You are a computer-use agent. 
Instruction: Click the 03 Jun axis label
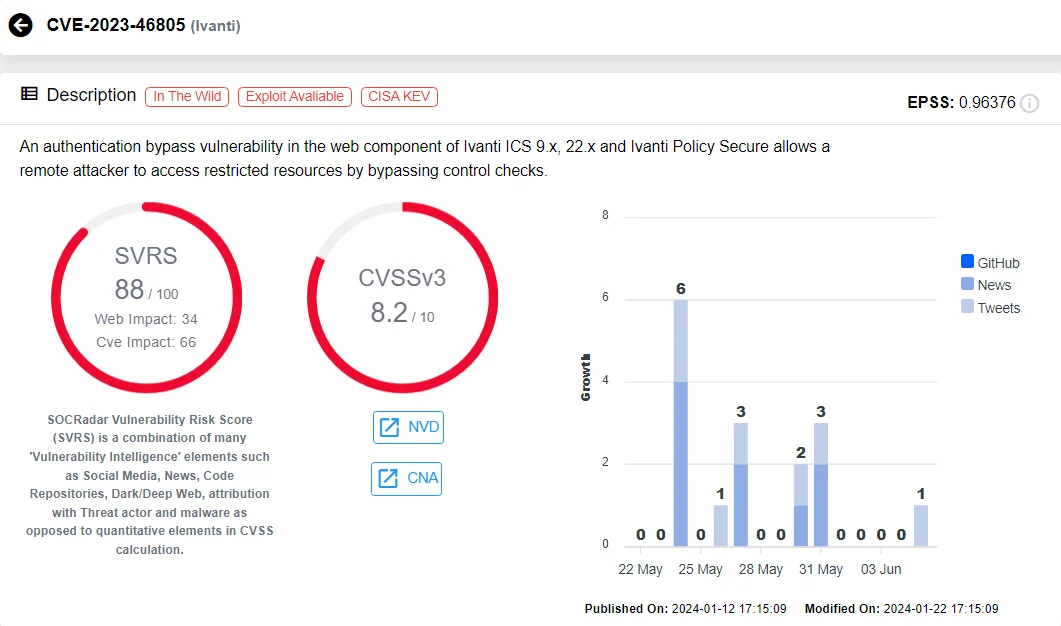(881, 569)
